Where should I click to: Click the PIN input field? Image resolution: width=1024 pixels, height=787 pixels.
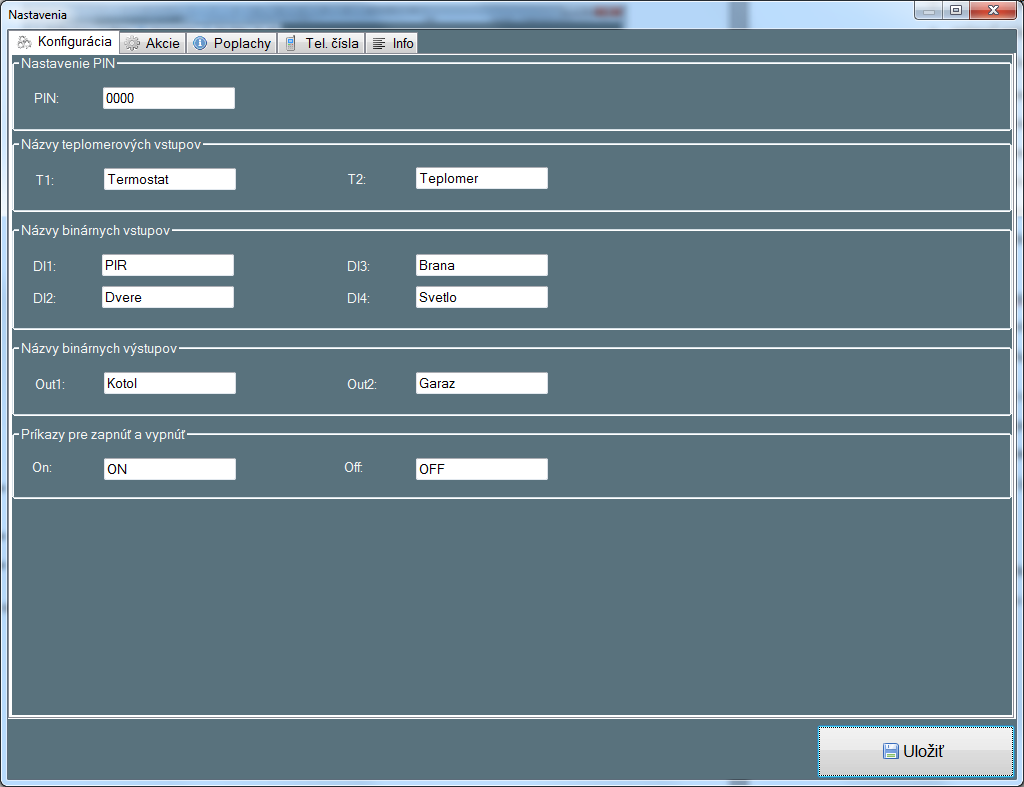(x=168, y=98)
